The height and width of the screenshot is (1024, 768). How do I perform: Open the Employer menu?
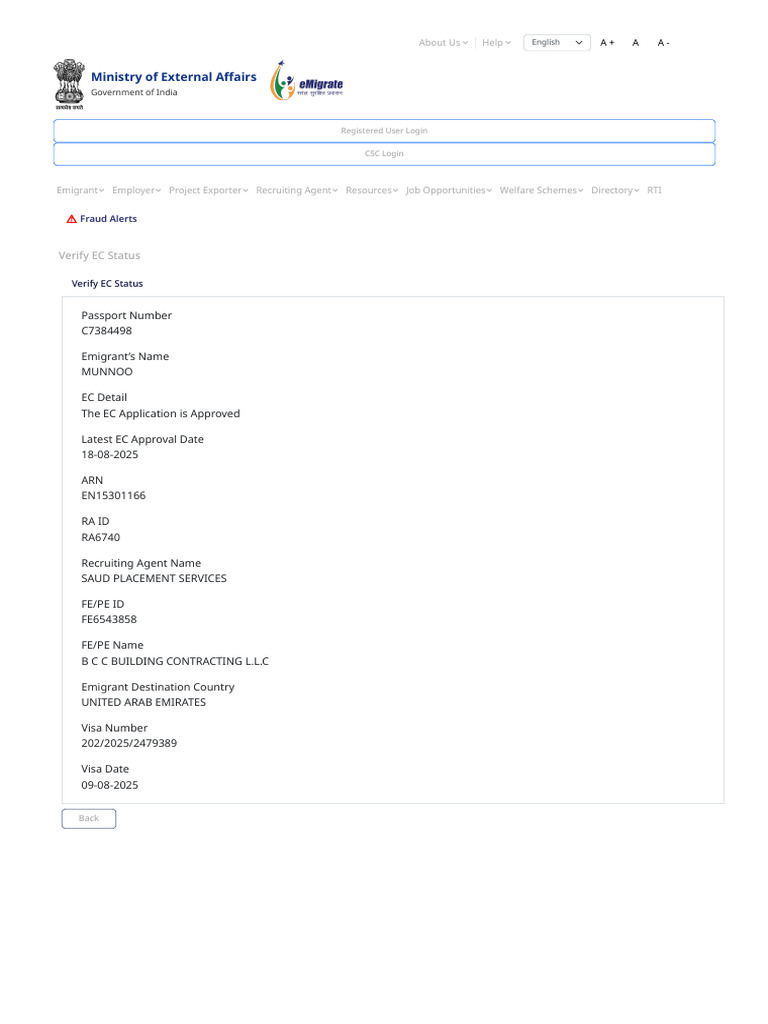pyautogui.click(x=136, y=190)
